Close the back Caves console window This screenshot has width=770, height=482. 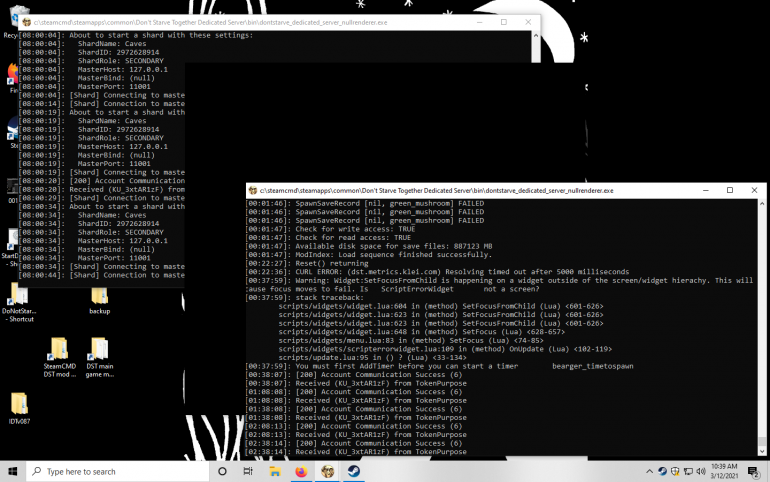(528, 22)
